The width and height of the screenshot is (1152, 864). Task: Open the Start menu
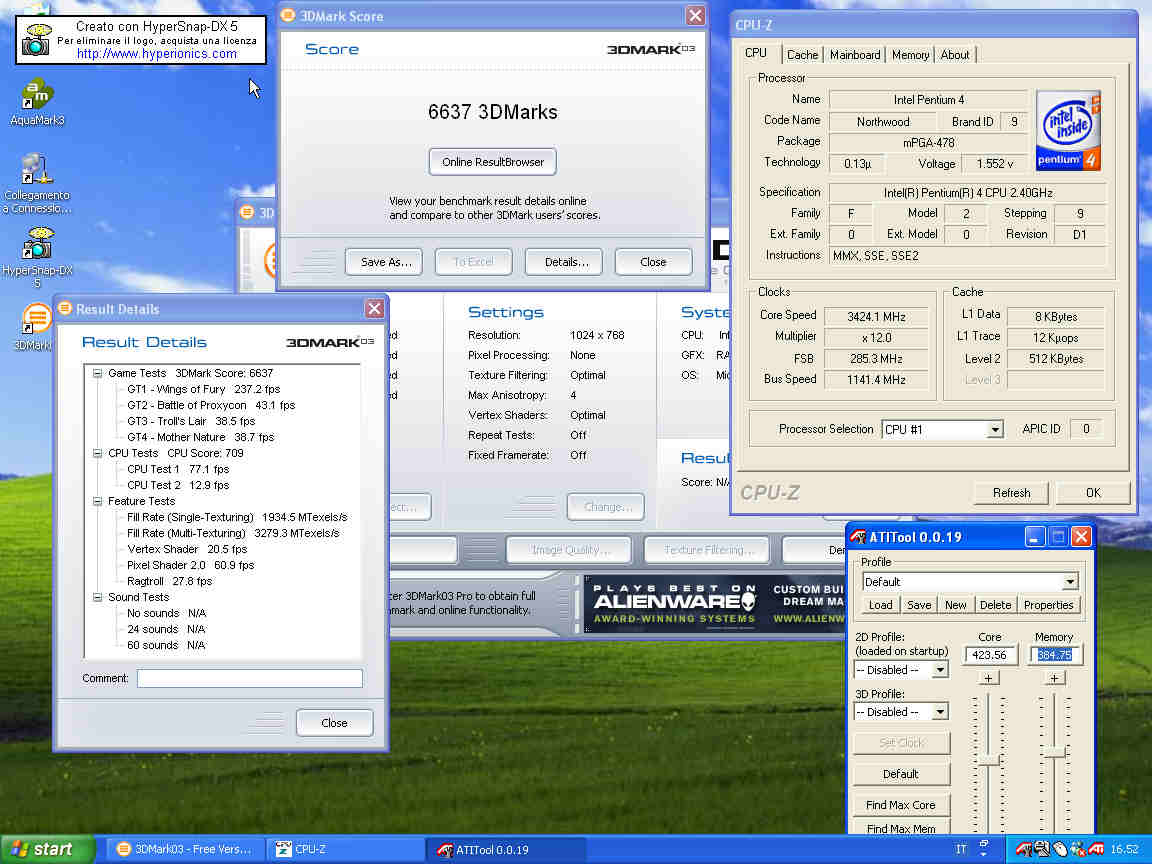[x=47, y=849]
